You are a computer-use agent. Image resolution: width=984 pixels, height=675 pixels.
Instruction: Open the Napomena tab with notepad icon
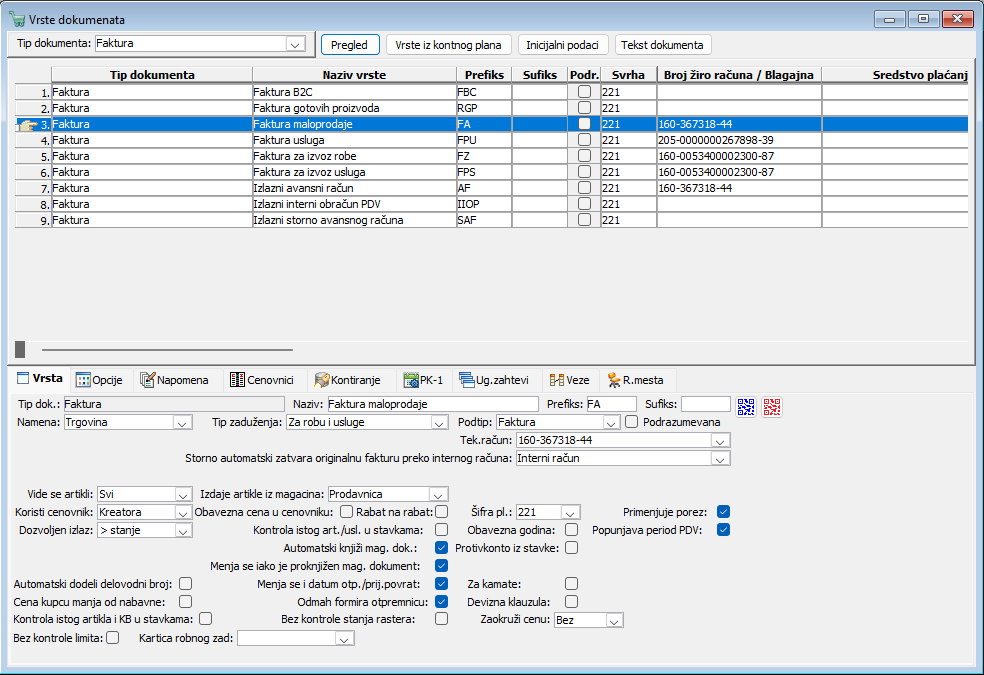pyautogui.click(x=147, y=380)
